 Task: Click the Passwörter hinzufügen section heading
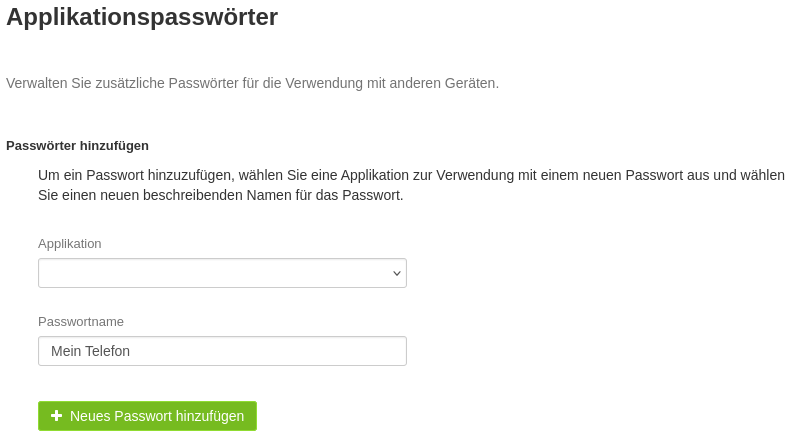[77, 146]
